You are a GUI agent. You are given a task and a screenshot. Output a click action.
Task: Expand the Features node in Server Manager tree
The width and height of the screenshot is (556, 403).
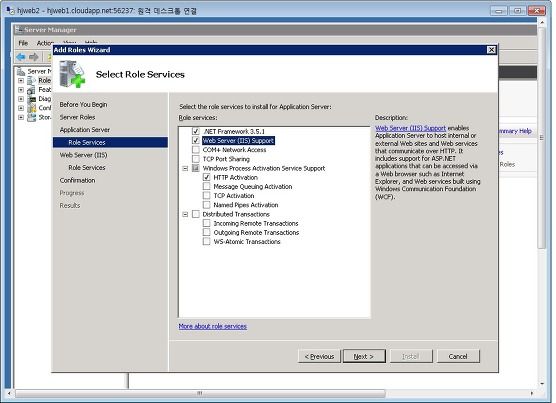pos(21,90)
